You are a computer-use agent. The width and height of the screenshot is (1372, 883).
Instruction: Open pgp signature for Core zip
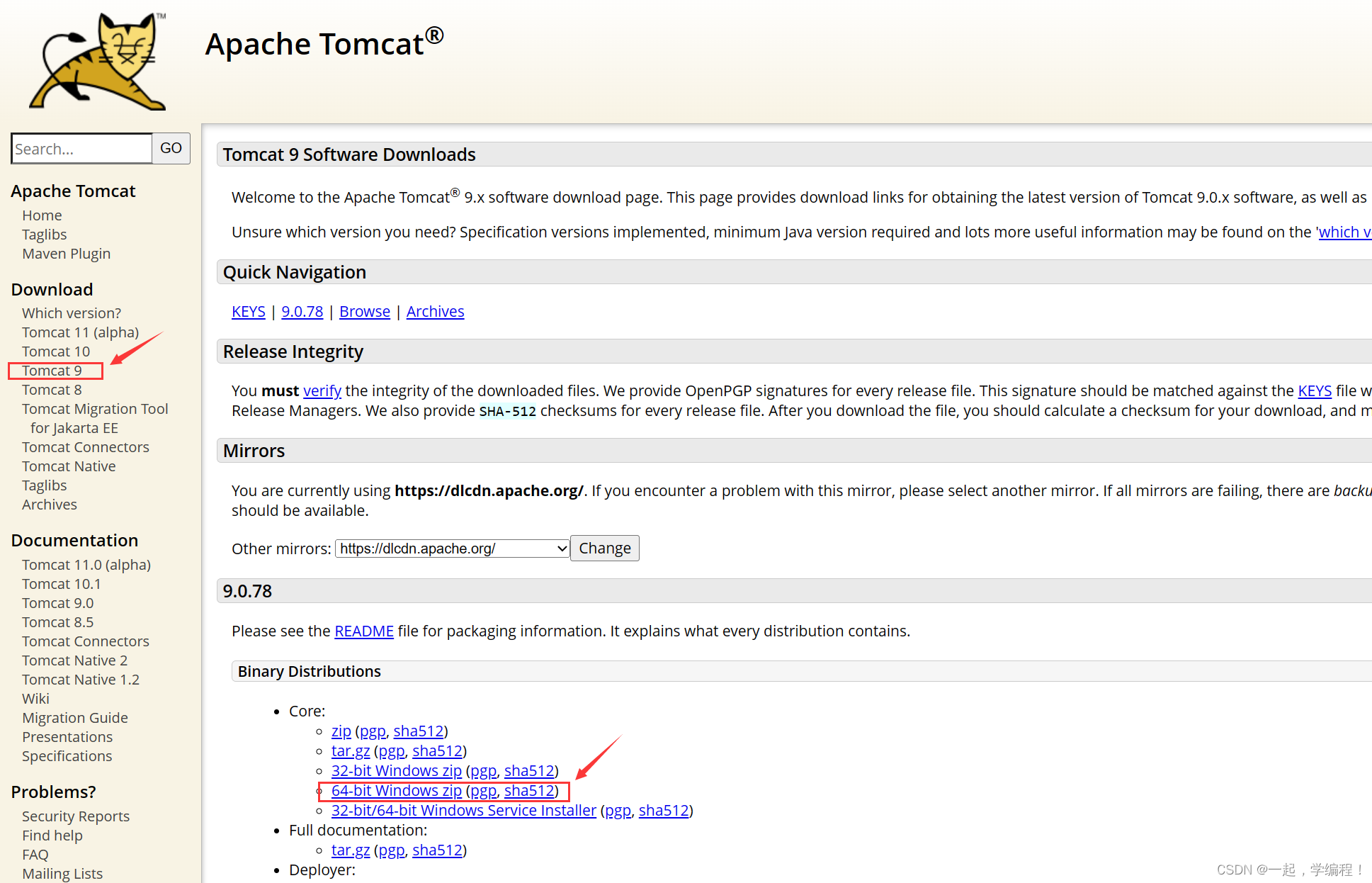click(373, 731)
